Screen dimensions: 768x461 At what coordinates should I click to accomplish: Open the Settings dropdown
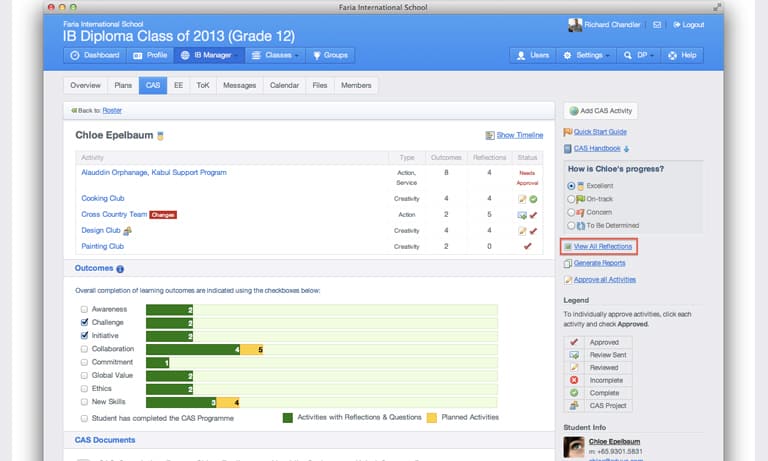pyautogui.click(x=587, y=55)
